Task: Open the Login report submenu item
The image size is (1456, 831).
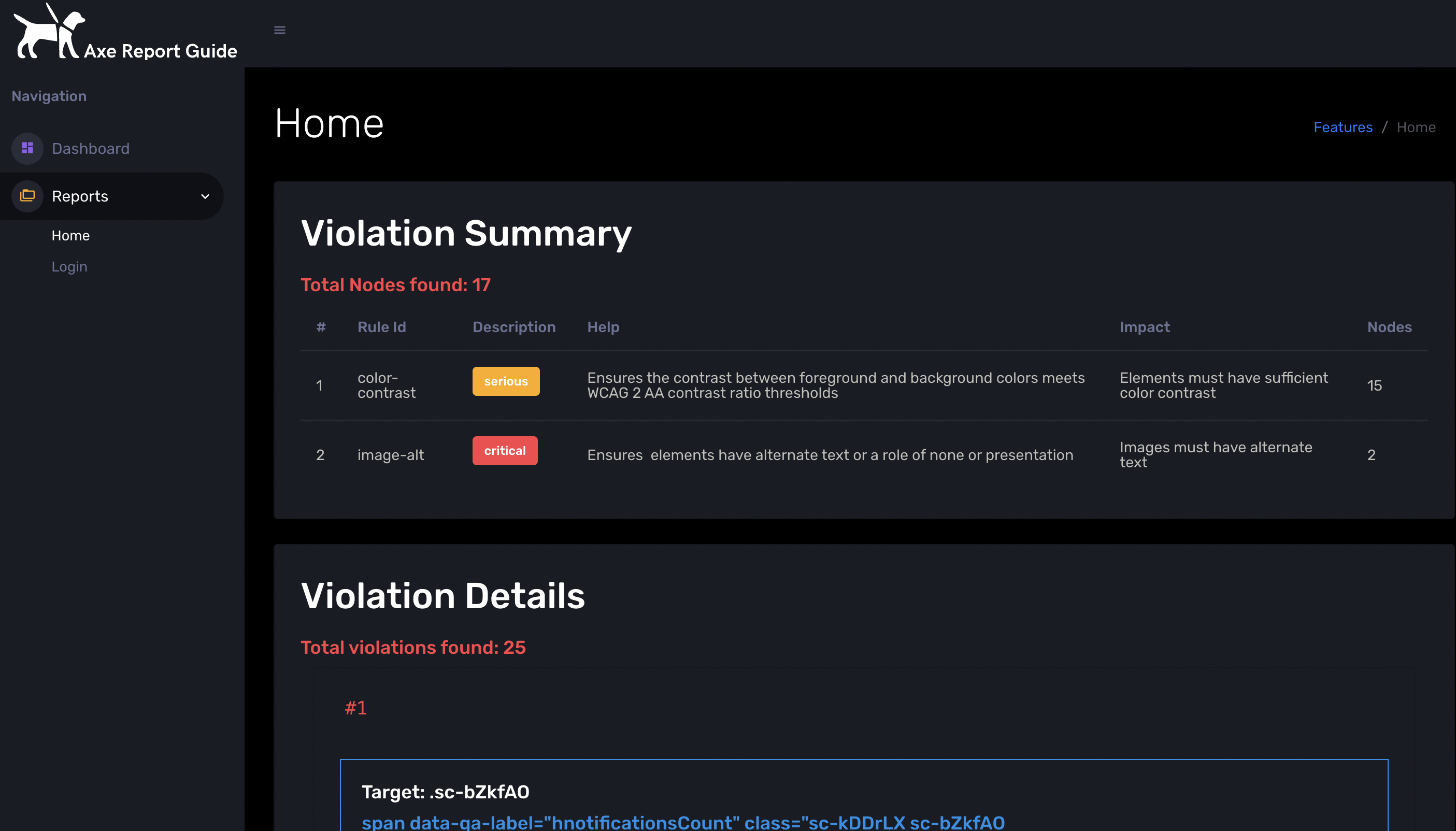Action: pos(69,266)
